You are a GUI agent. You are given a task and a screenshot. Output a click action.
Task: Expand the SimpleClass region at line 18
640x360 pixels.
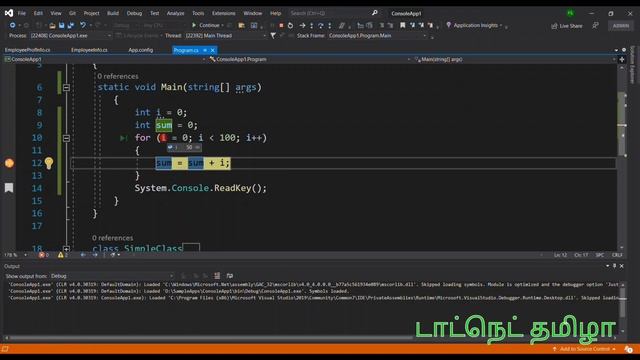coord(67,248)
